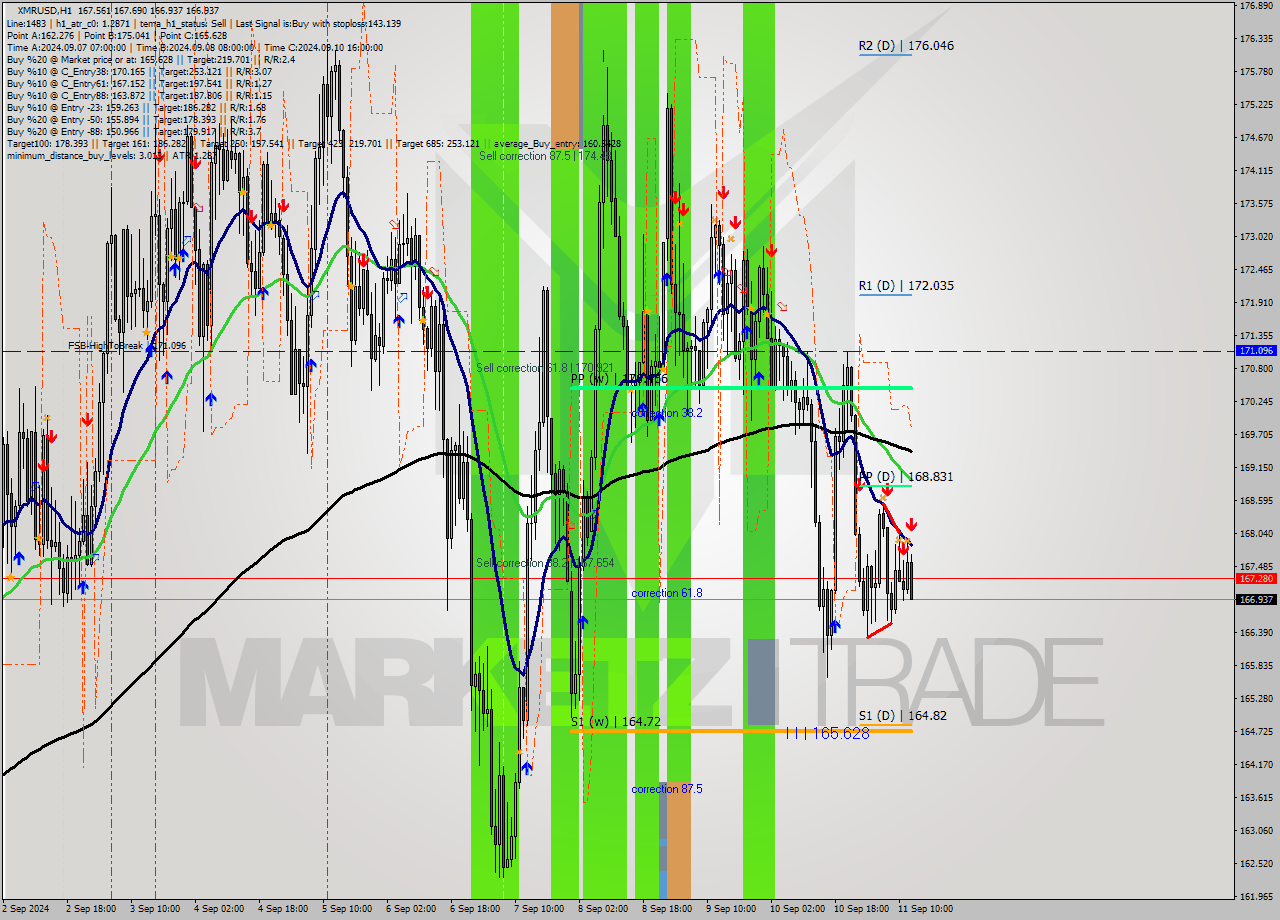Click the 176.89 price axis value
This screenshot has width=1280, height=920.
[x=1255, y=6]
